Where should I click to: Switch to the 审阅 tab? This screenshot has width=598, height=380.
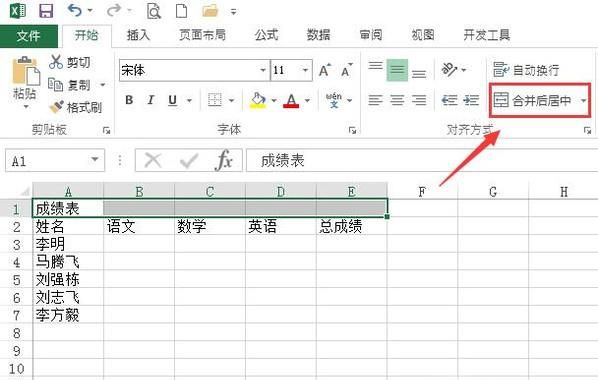[x=371, y=35]
